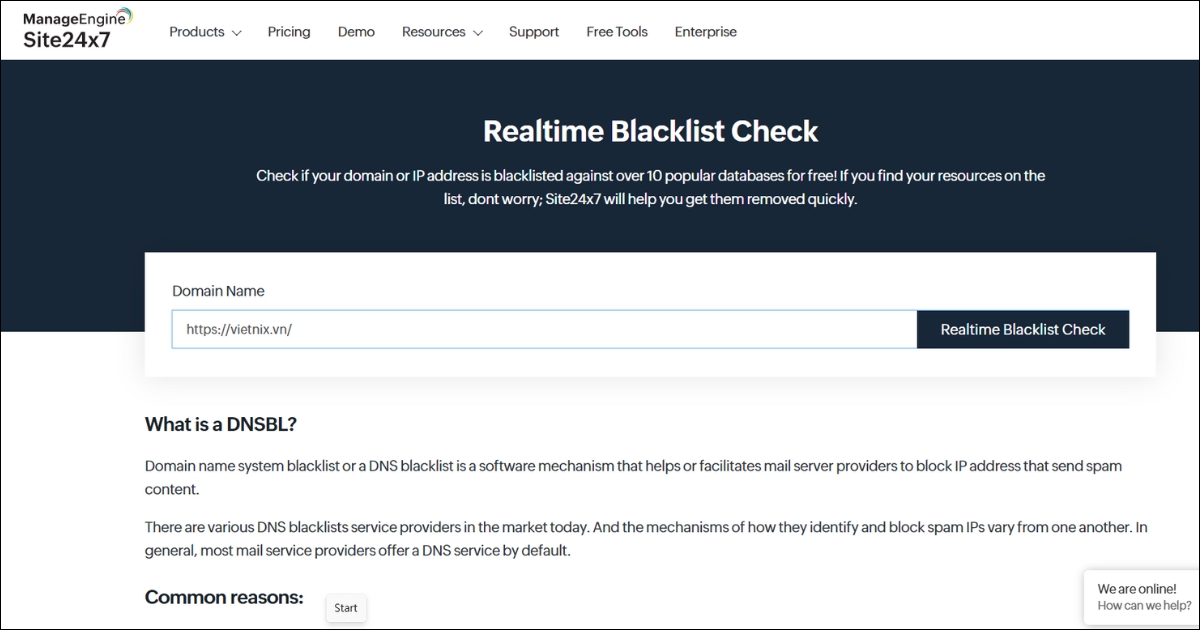This screenshot has width=1200, height=630.
Task: Click the We are online chat prompt
Action: 1139,589
